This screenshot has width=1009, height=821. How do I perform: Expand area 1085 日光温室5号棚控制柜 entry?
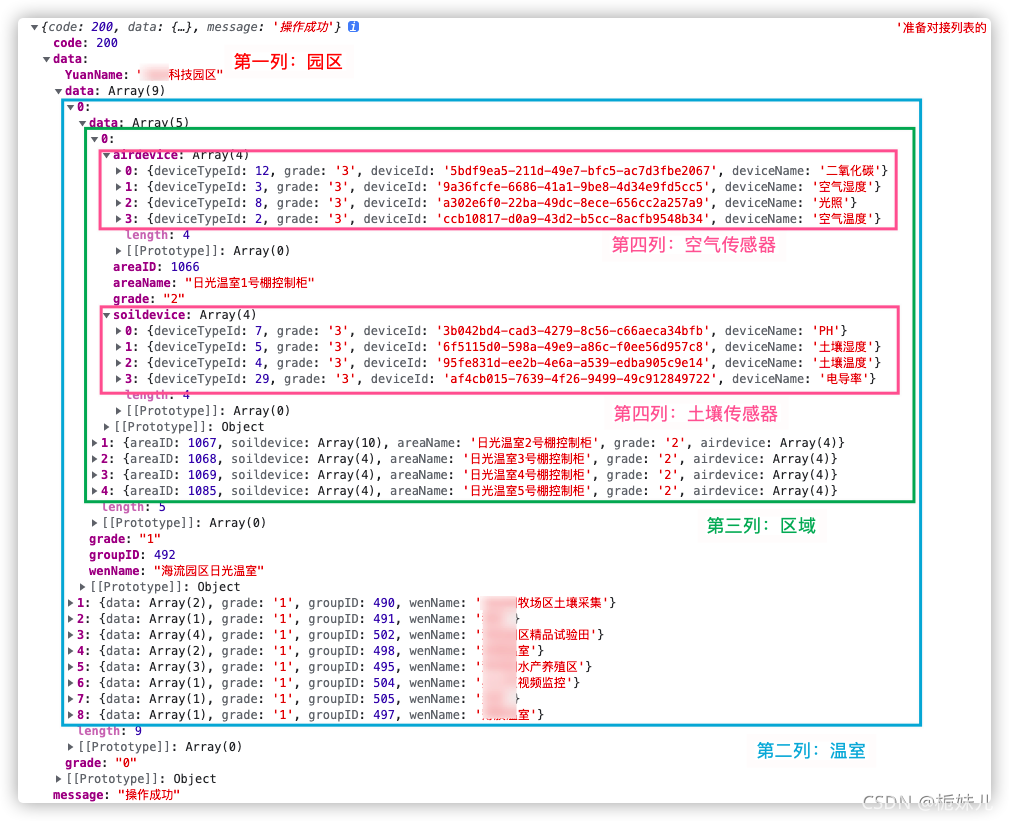(x=96, y=491)
